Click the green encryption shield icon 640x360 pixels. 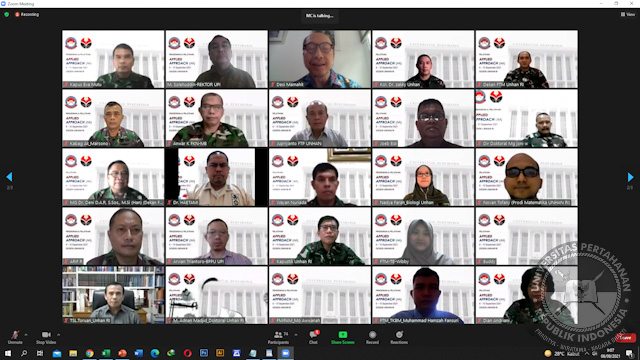7,14
